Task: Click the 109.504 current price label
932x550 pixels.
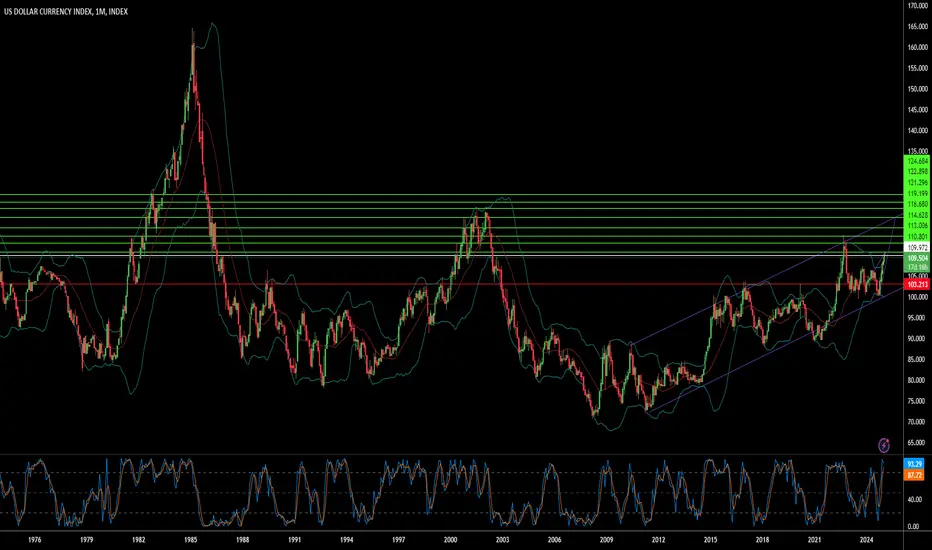Action: (918, 259)
